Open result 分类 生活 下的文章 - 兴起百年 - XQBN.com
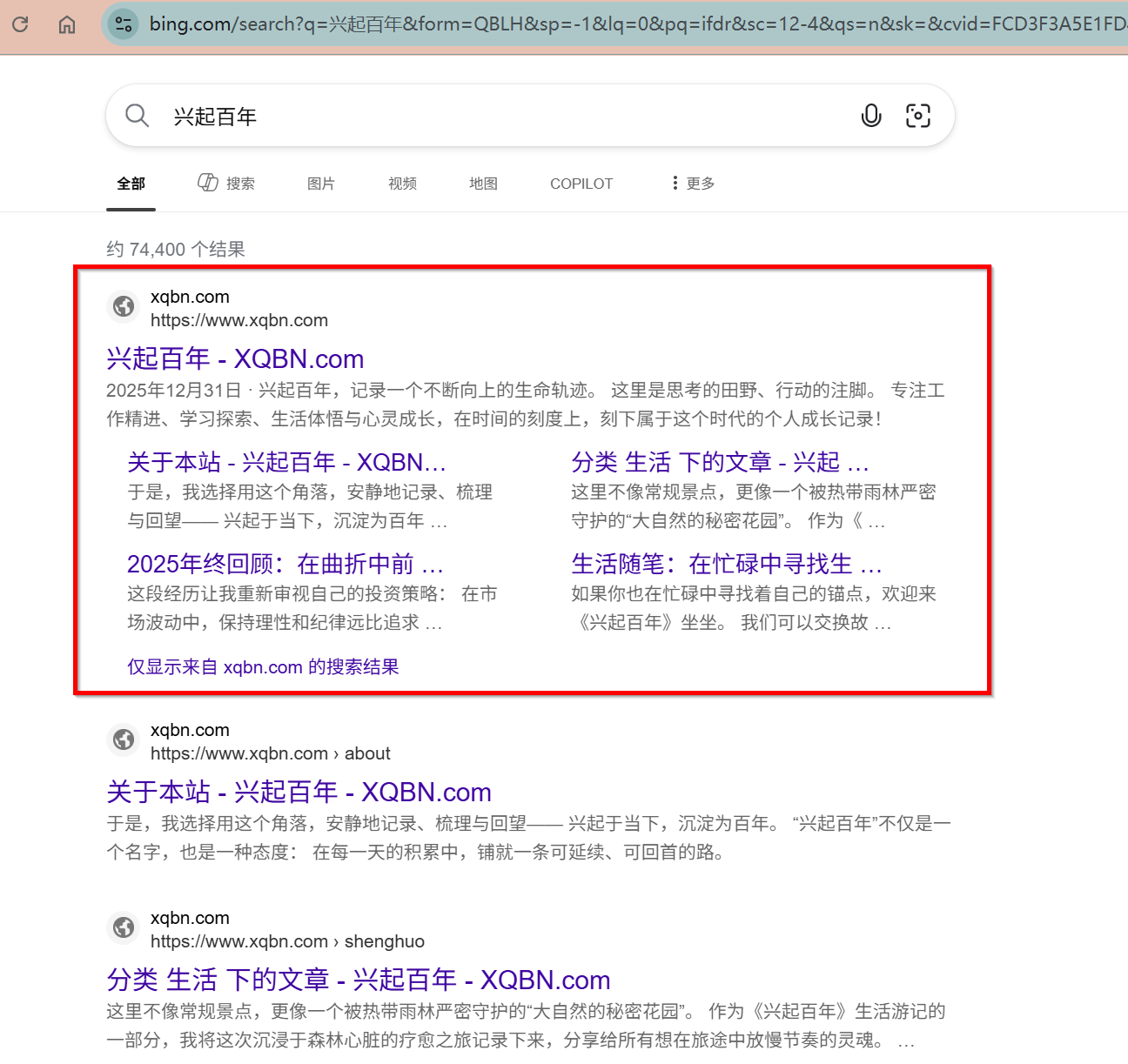The width and height of the screenshot is (1128, 1064). coord(359,980)
